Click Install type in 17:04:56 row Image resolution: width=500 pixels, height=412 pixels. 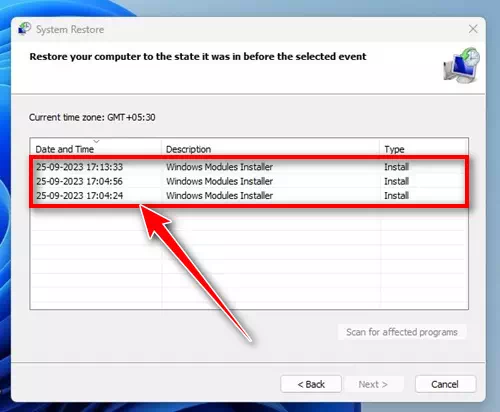(x=396, y=181)
